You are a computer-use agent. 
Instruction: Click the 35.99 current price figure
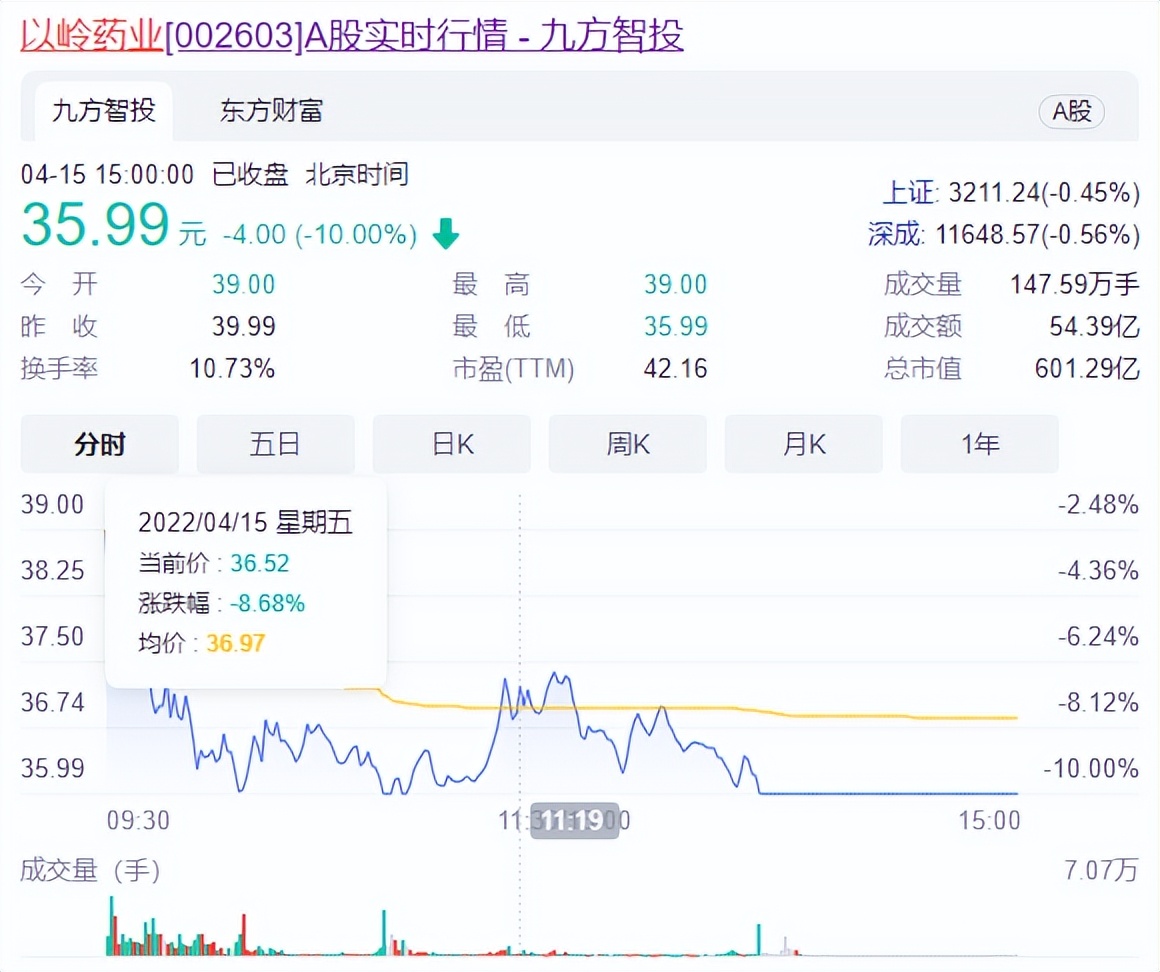click(x=95, y=224)
